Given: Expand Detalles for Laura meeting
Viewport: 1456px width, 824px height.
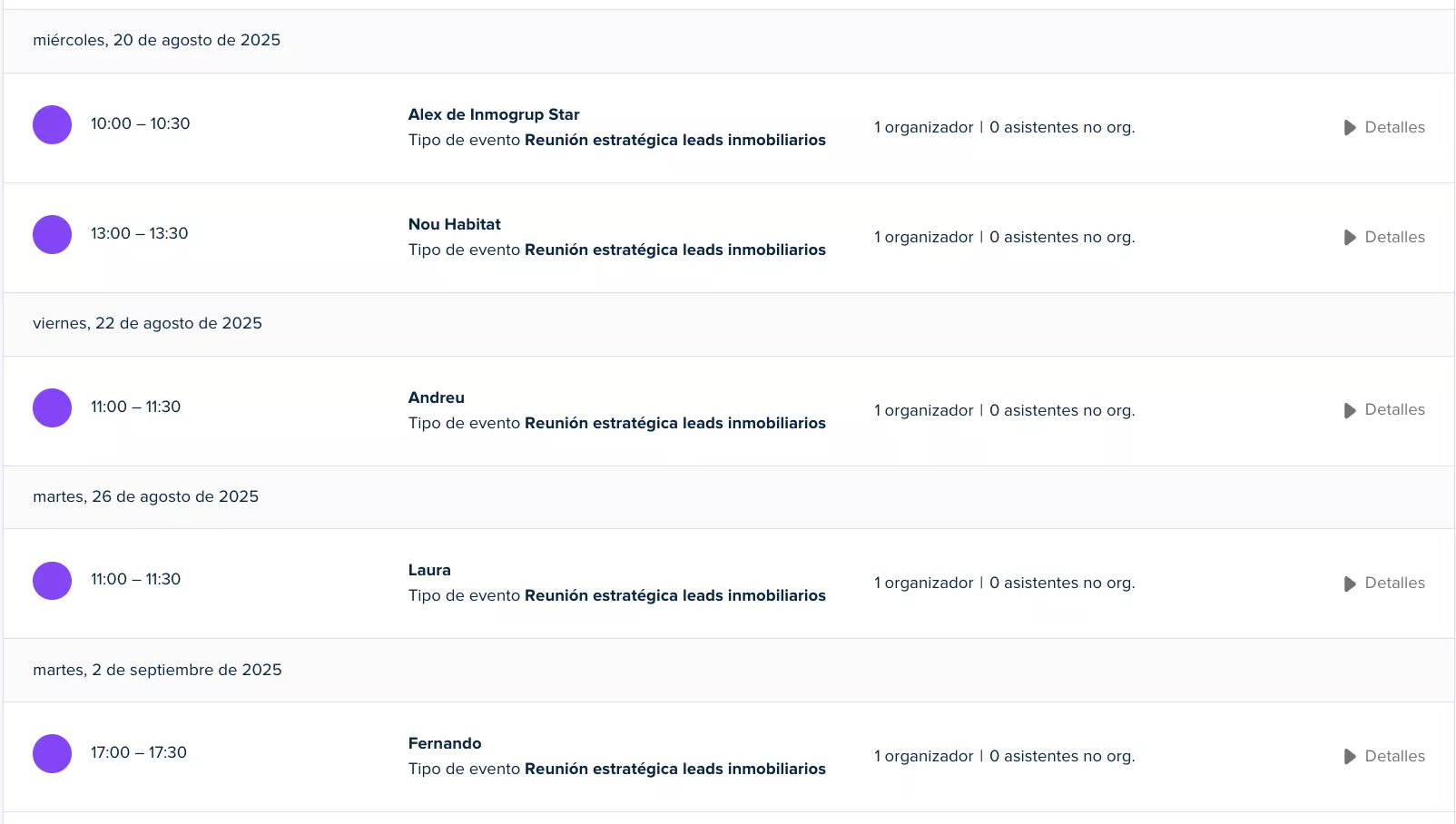Looking at the screenshot, I should (x=1384, y=584).
